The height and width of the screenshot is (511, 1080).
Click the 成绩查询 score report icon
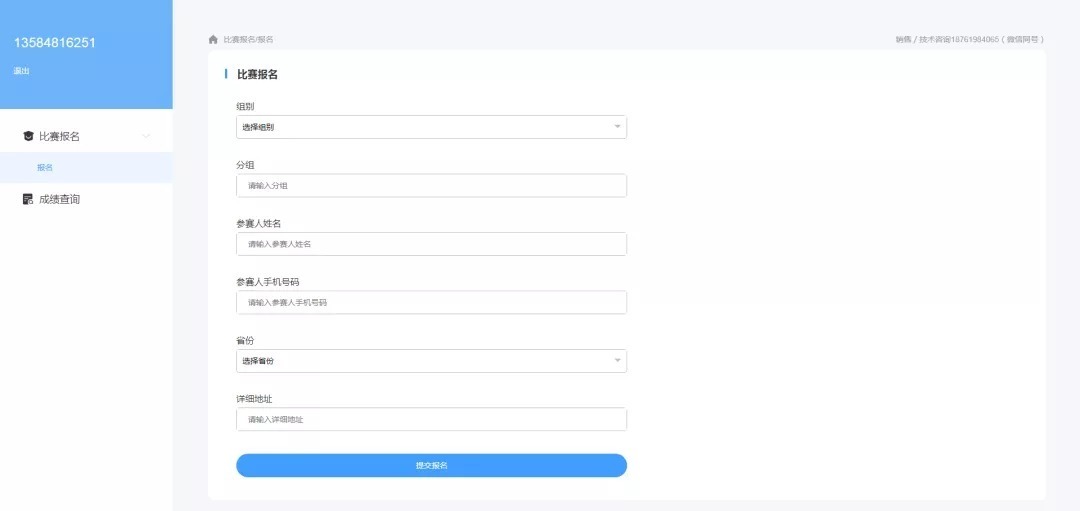(28, 199)
